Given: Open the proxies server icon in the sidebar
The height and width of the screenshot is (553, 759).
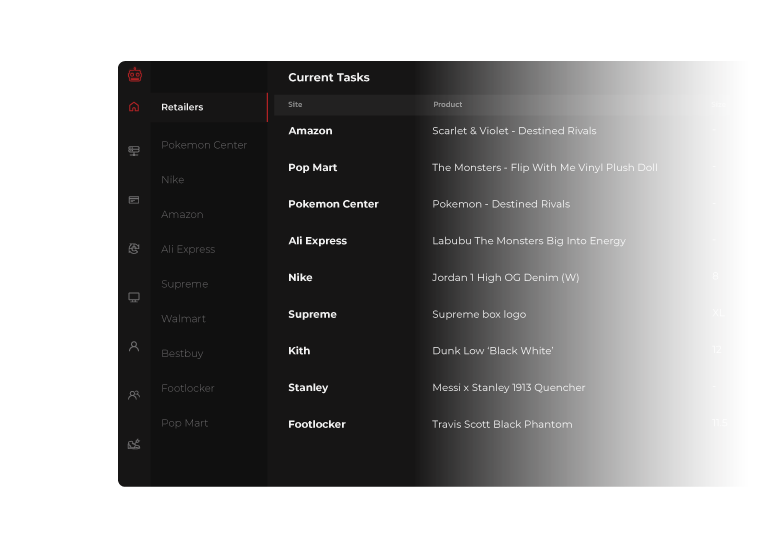Looking at the screenshot, I should point(134,151).
